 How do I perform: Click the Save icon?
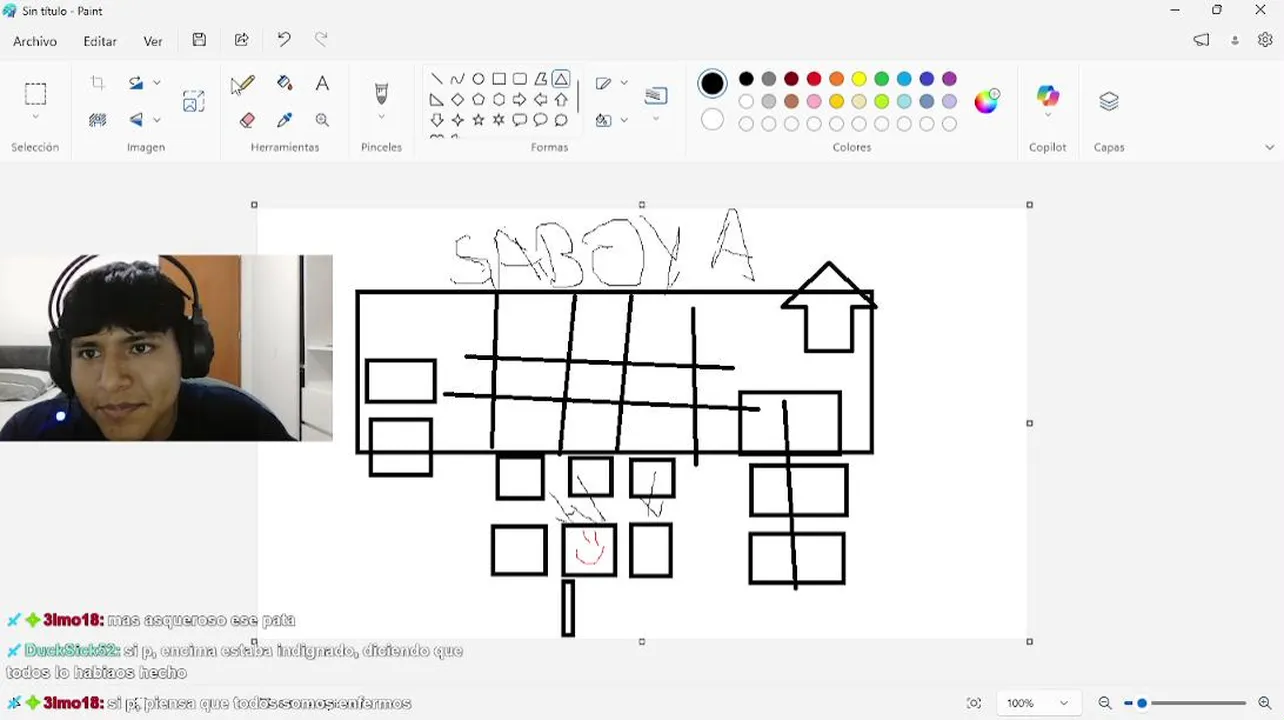click(x=199, y=40)
